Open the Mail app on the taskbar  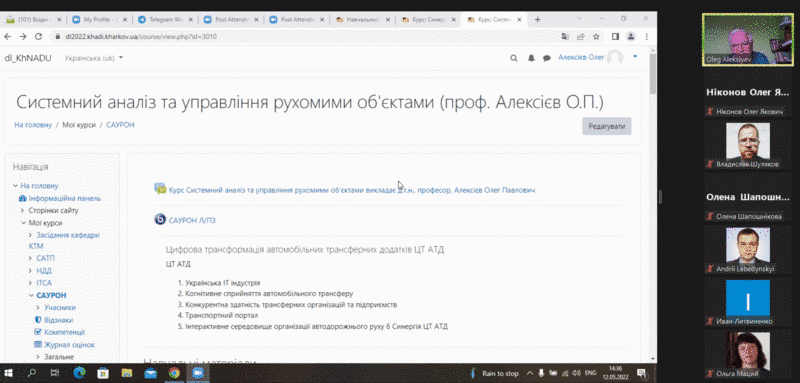[151, 373]
